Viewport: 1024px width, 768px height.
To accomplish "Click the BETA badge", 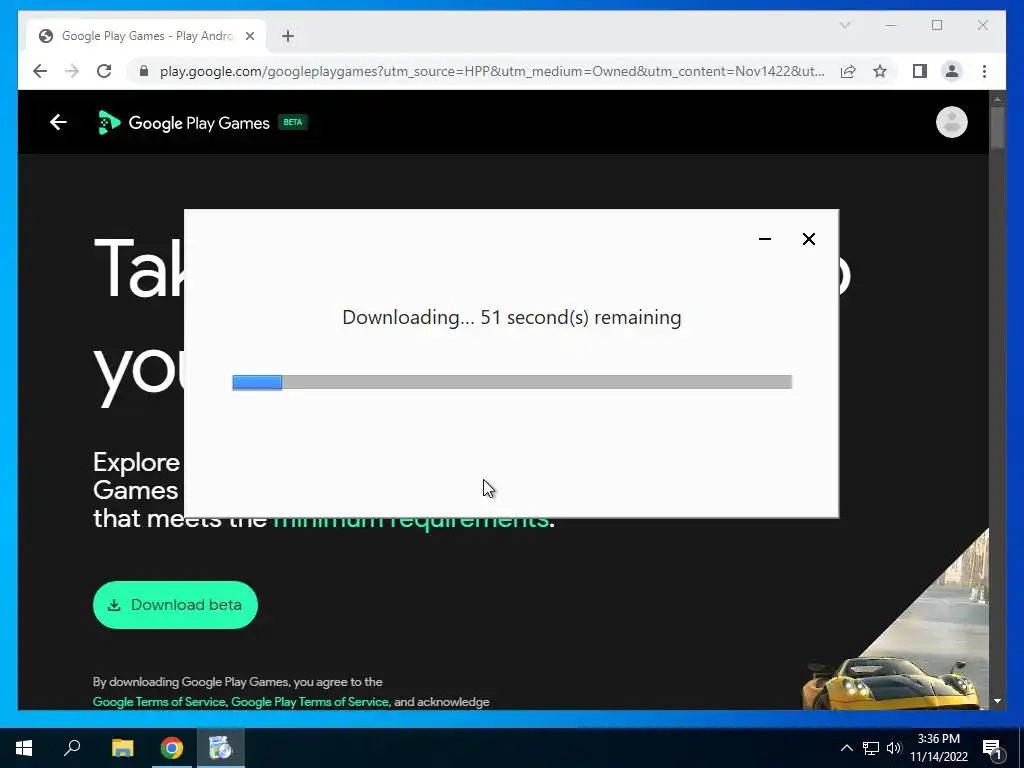I will 293,122.
